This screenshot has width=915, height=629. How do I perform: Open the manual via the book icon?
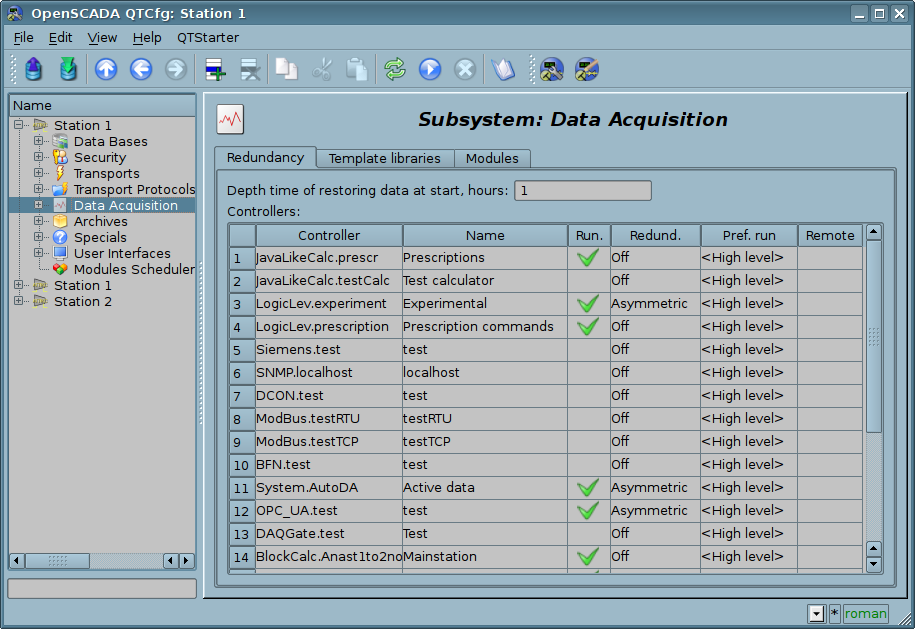[x=503, y=69]
